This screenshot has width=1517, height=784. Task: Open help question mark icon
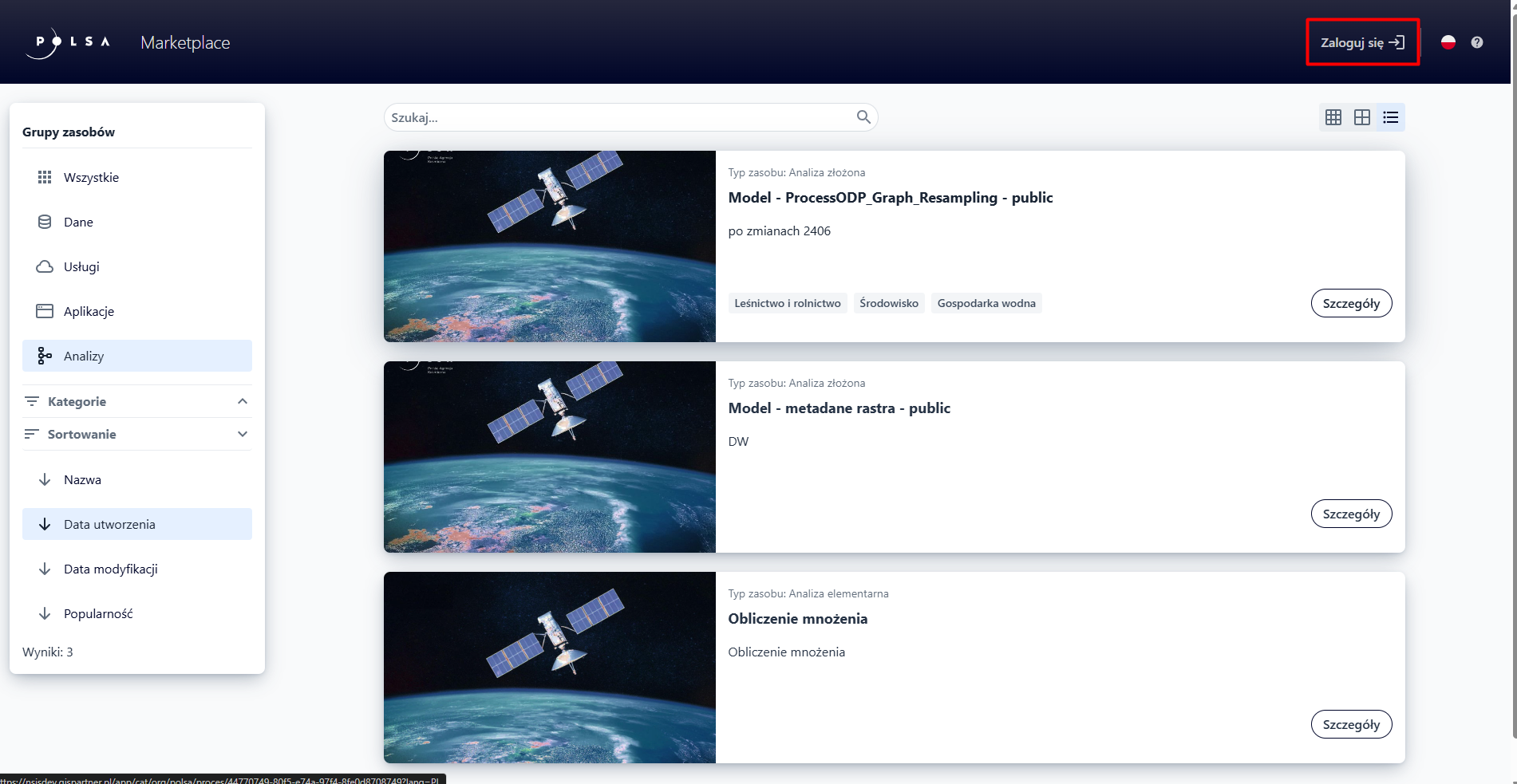coord(1477,42)
